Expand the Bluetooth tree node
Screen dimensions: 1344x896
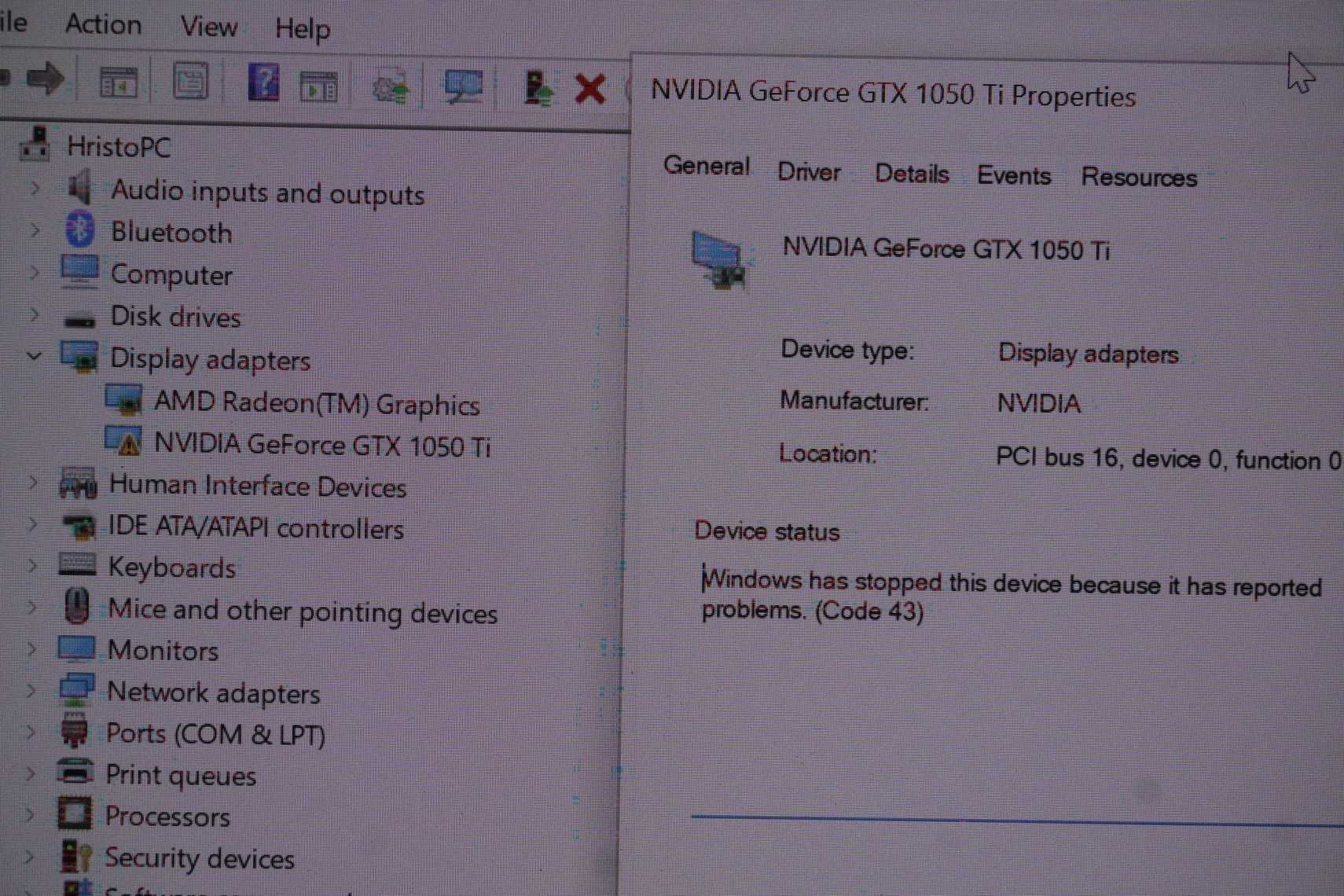click(35, 230)
